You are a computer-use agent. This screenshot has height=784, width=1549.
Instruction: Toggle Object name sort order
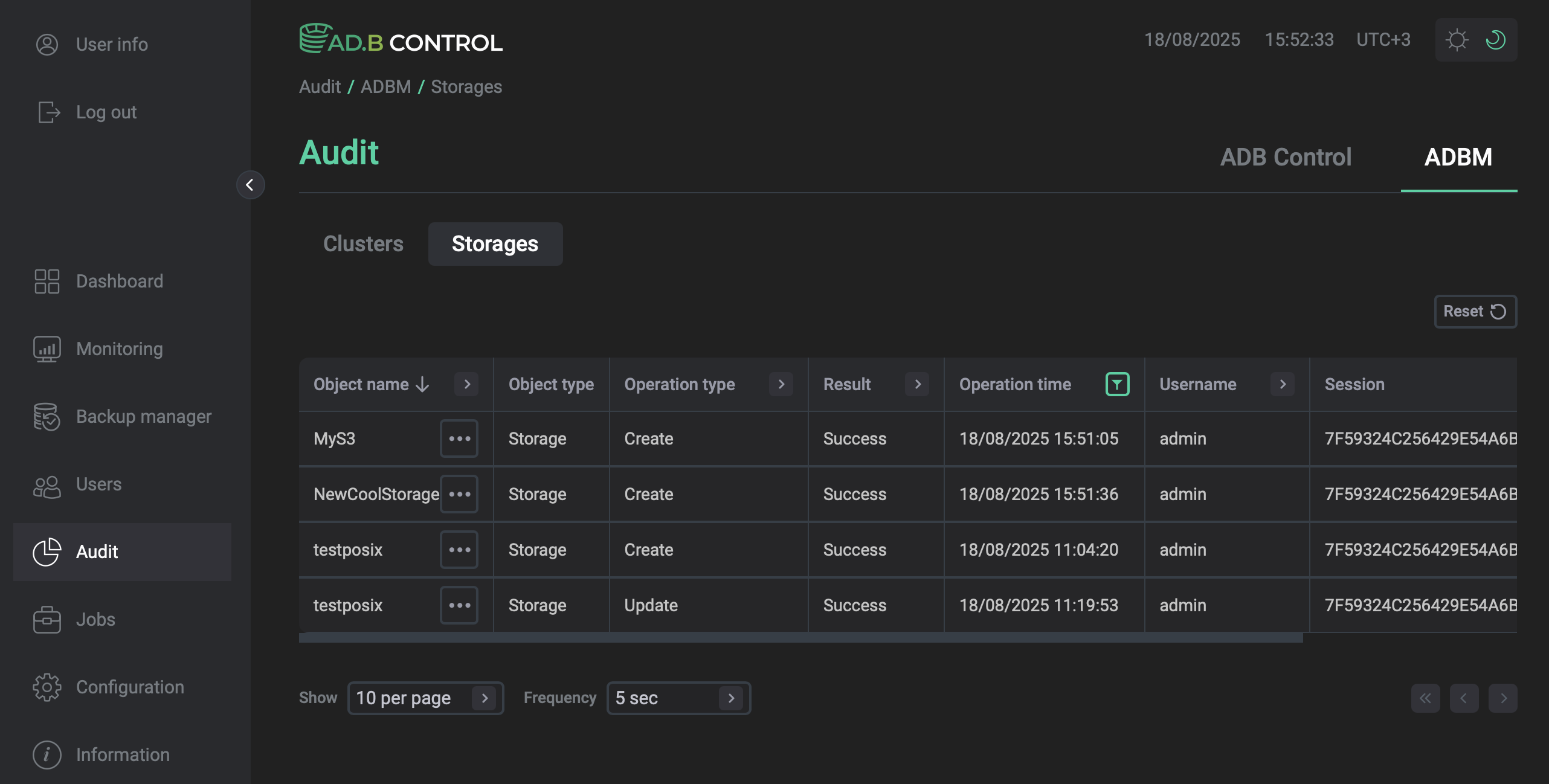422,384
